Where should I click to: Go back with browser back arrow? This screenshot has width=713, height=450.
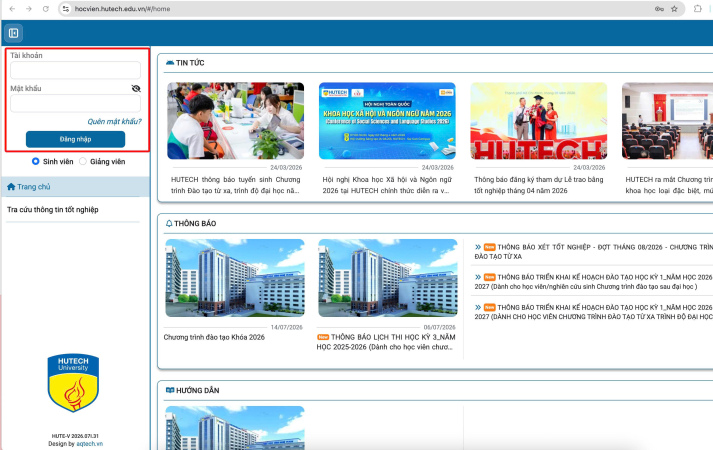pos(12,9)
